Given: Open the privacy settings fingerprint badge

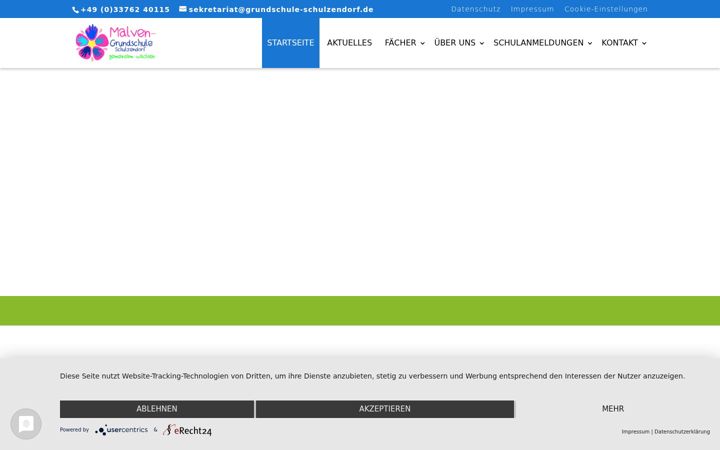Looking at the screenshot, I should point(26,424).
